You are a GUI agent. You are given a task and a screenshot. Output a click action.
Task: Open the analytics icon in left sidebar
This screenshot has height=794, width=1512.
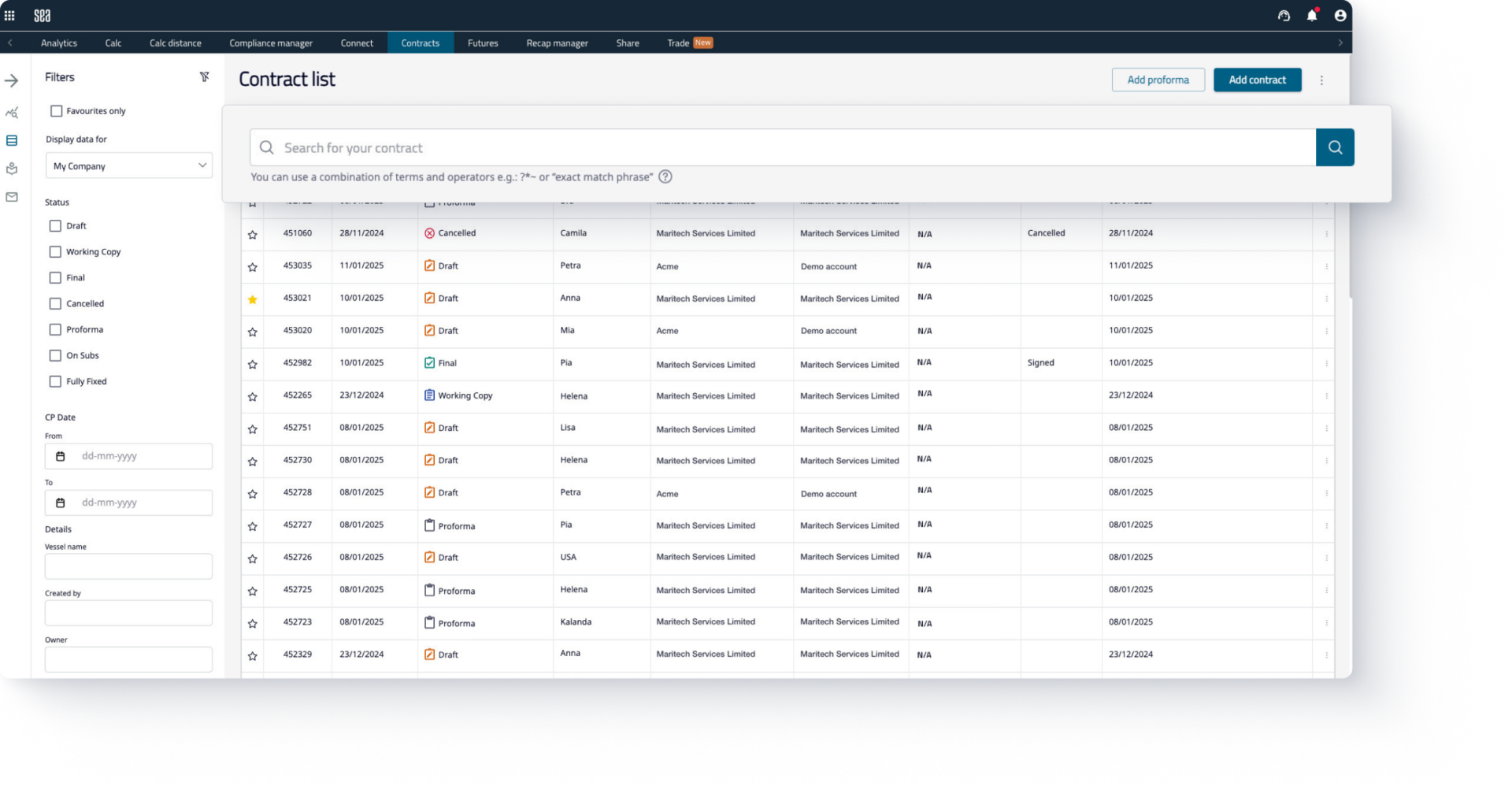click(12, 113)
